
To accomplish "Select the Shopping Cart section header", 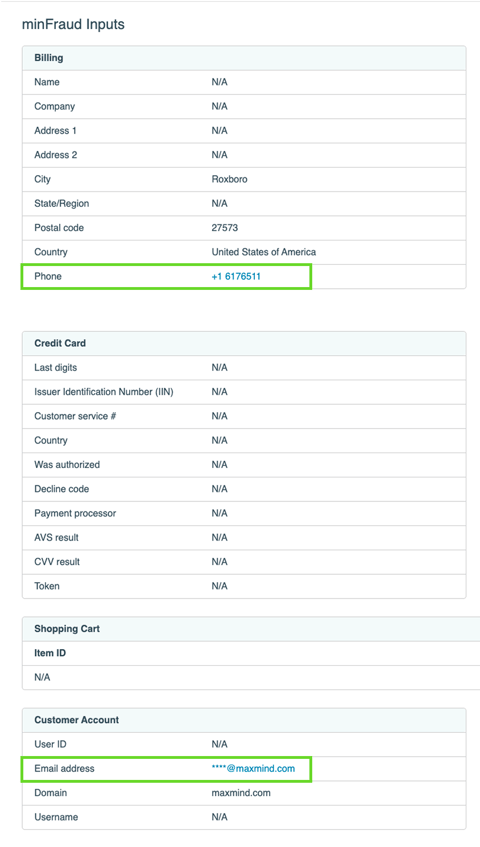I will click(x=67, y=629).
